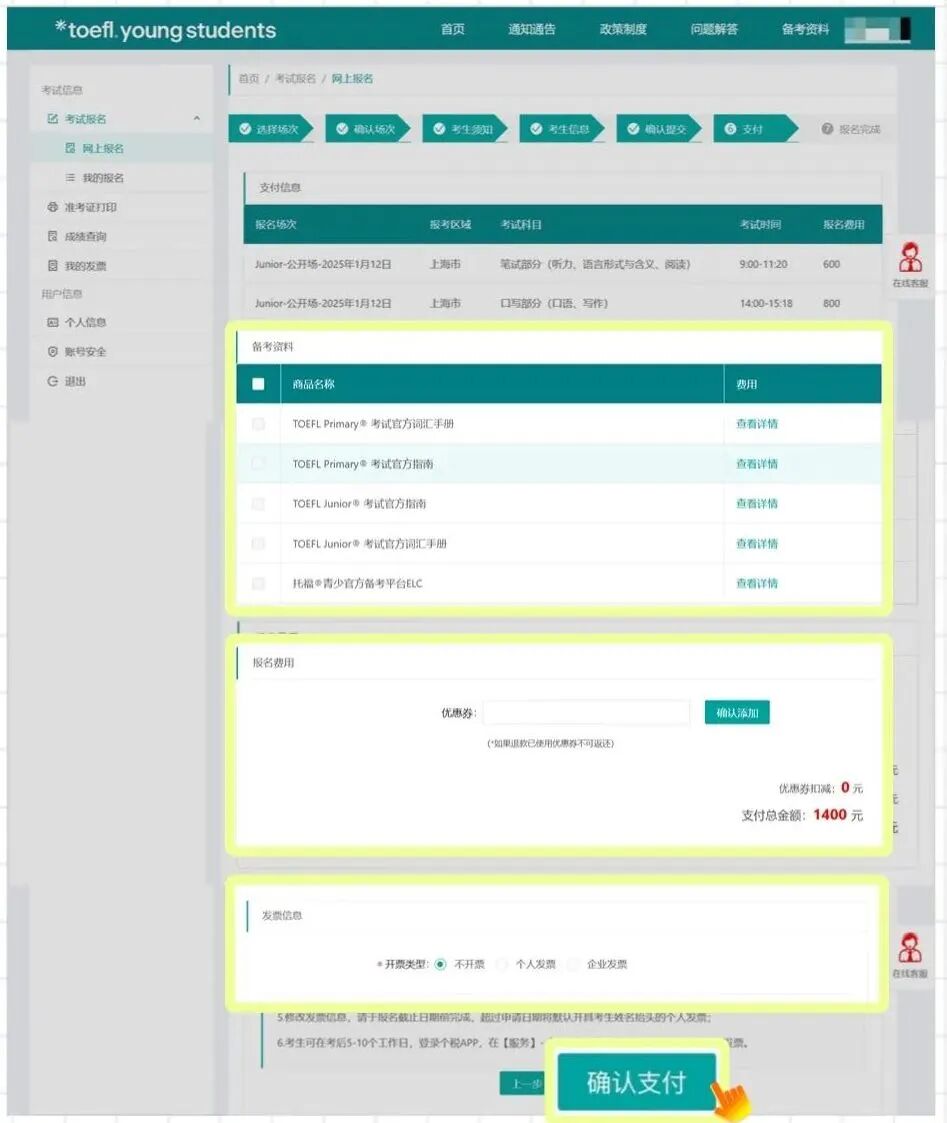947x1123 pixels.
Task: Tick checkbox for 托福青少官方备考平台ELC
Action: [259, 583]
